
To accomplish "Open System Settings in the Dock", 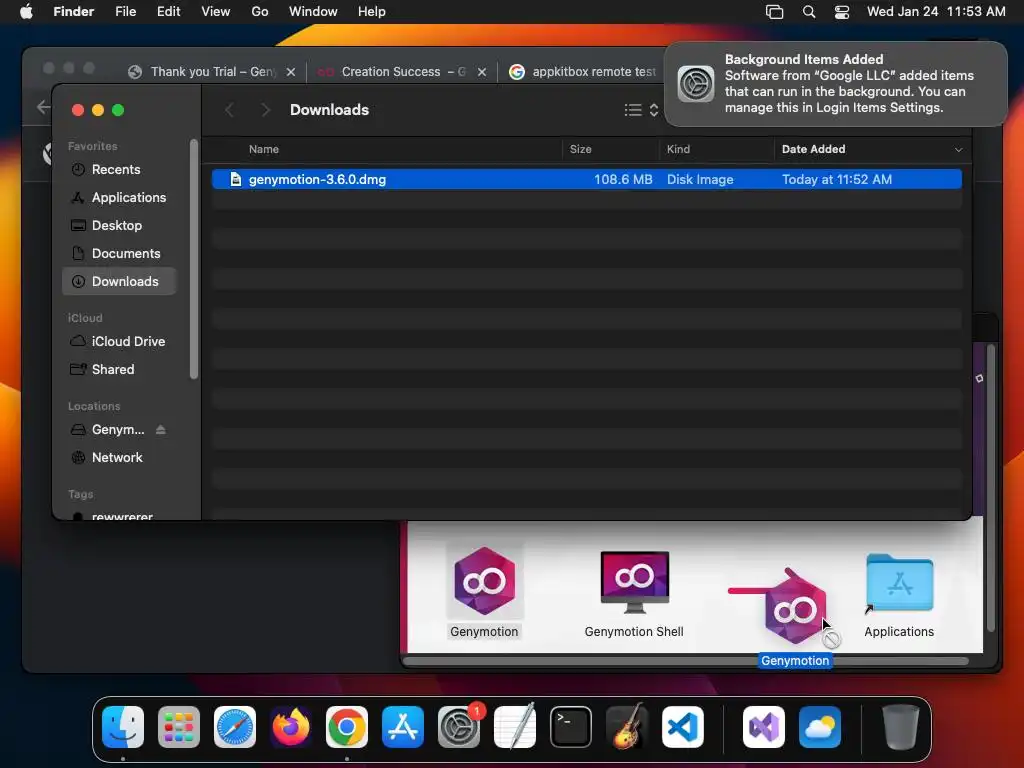I will pyautogui.click(x=458, y=727).
